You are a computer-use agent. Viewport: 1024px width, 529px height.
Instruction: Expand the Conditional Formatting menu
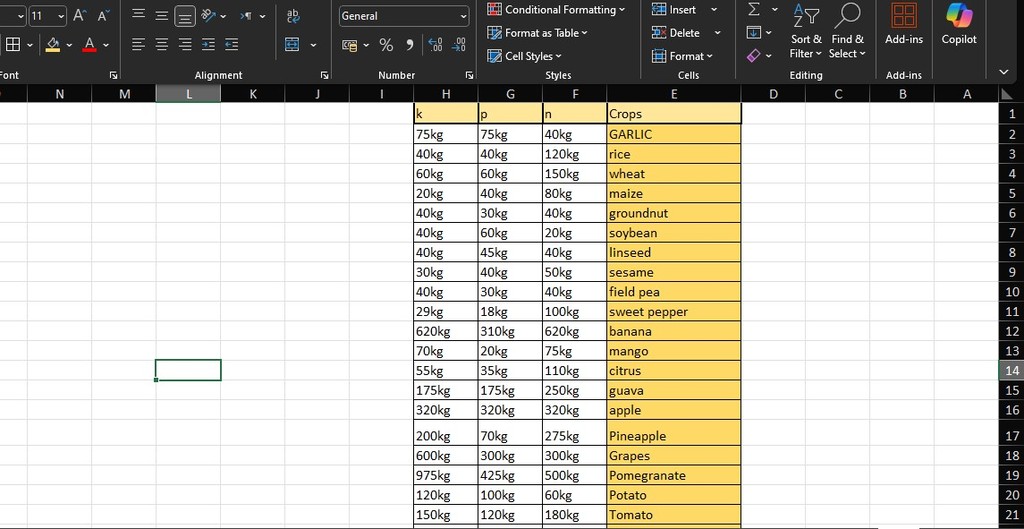pyautogui.click(x=556, y=10)
